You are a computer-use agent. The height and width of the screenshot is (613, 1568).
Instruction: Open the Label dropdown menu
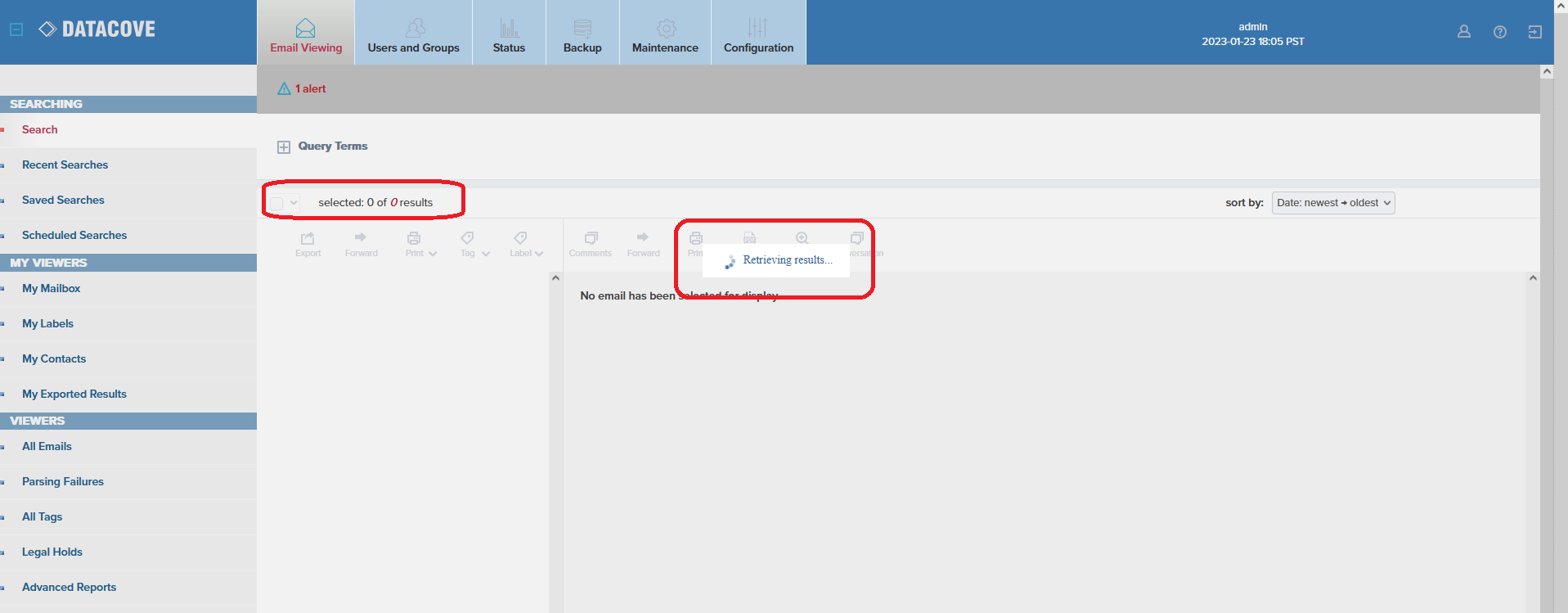[x=526, y=243]
